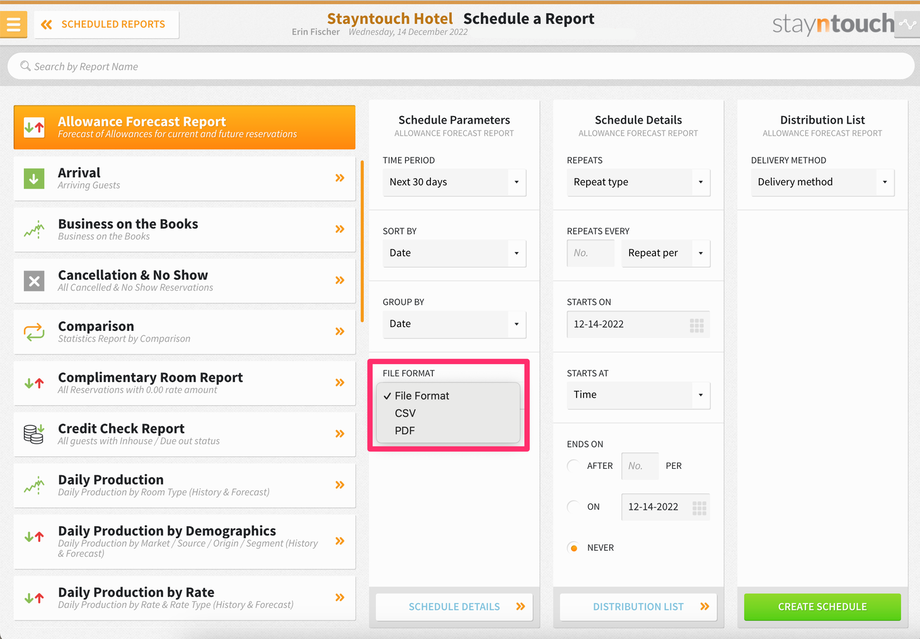Click the chevron on the Arrival row
The width and height of the screenshot is (920, 639).
[340, 178]
